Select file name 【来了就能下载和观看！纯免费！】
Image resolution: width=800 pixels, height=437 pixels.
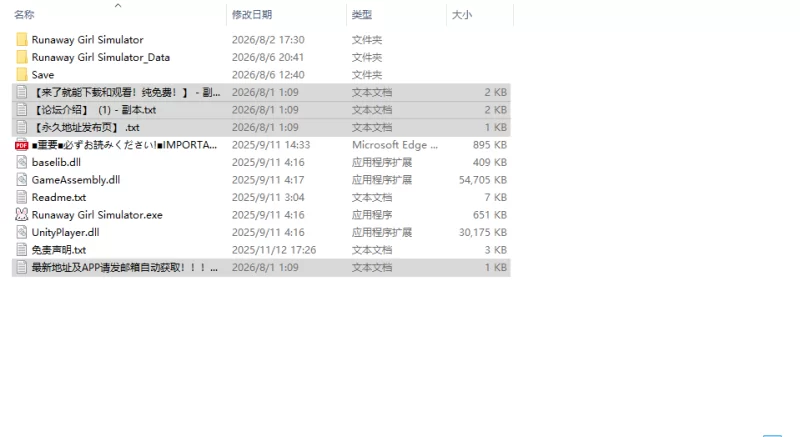tap(126, 92)
